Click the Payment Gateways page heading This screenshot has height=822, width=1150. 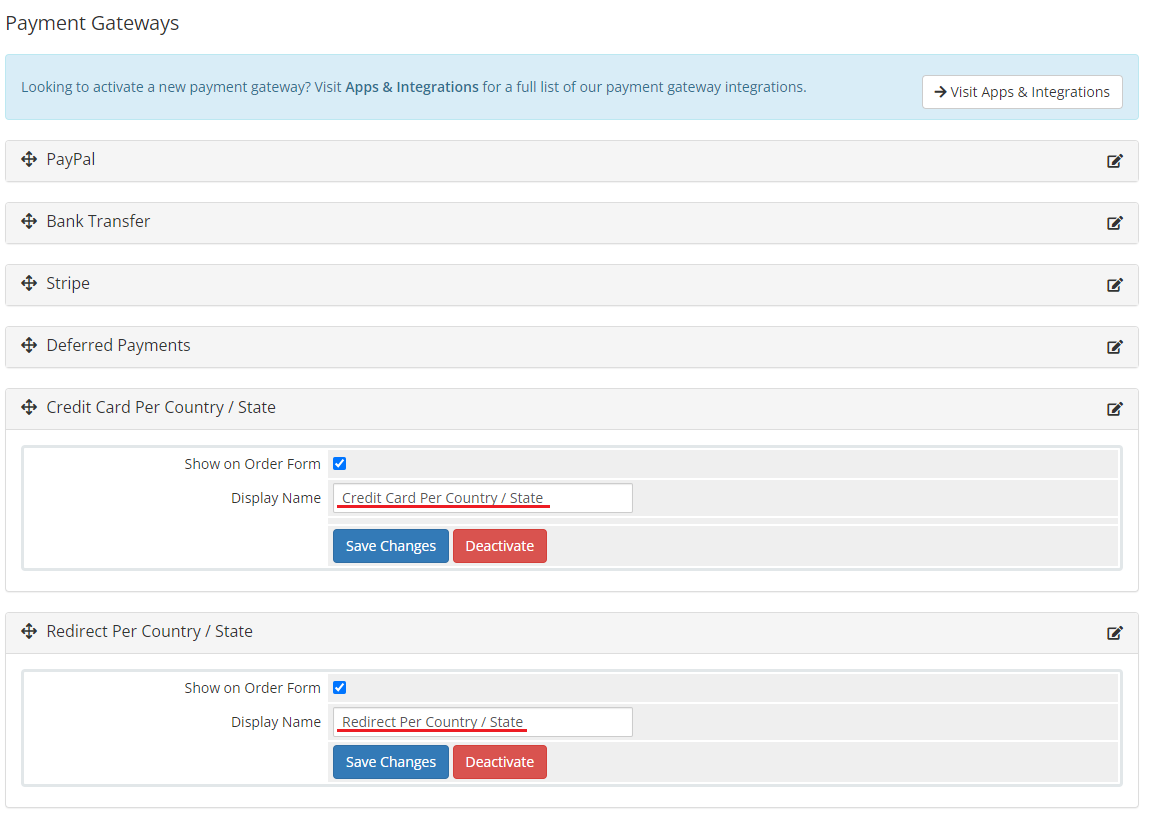[92, 23]
